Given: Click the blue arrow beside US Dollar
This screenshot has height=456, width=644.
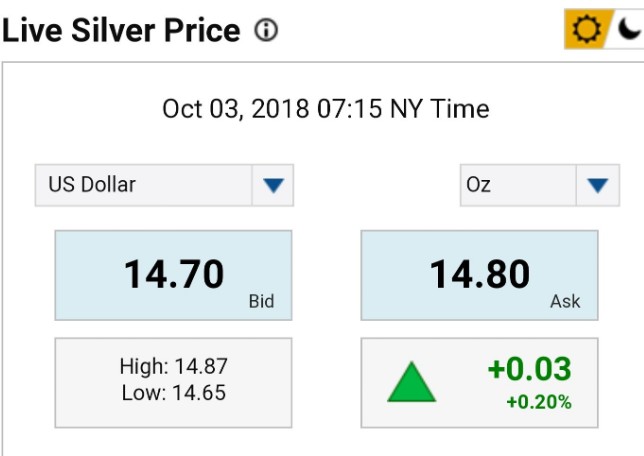Looking at the screenshot, I should (x=274, y=185).
